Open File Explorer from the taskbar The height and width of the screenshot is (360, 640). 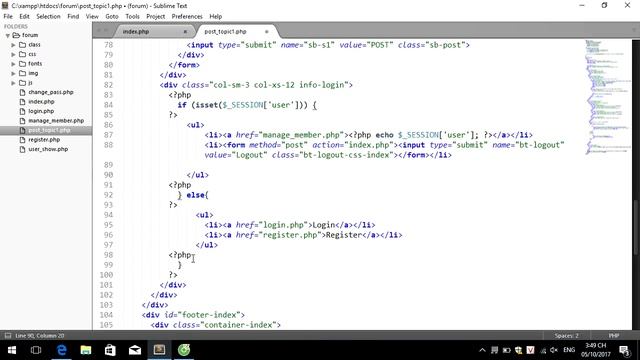pyautogui.click(x=86, y=350)
